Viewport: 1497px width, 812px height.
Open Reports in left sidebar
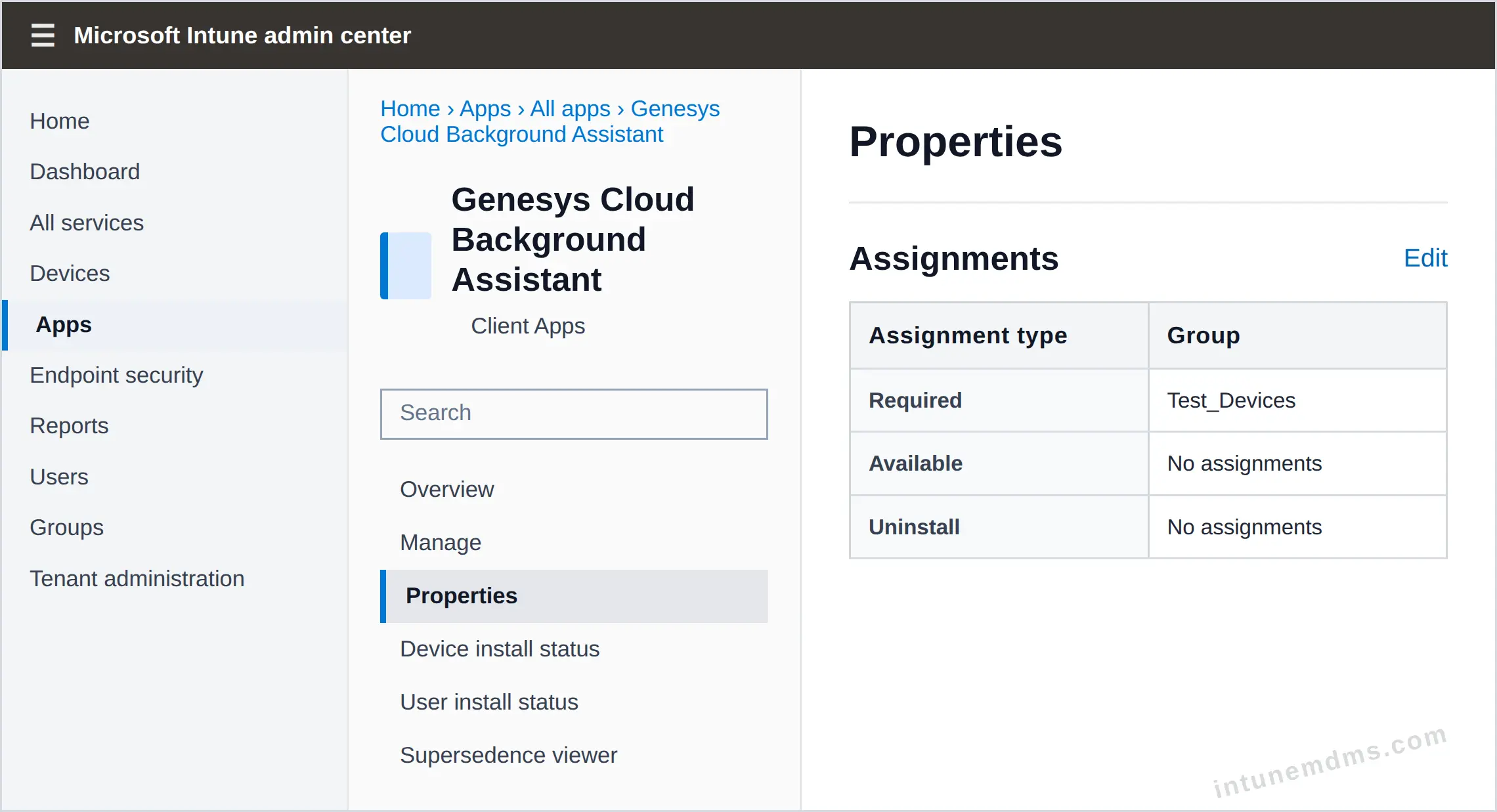69,425
